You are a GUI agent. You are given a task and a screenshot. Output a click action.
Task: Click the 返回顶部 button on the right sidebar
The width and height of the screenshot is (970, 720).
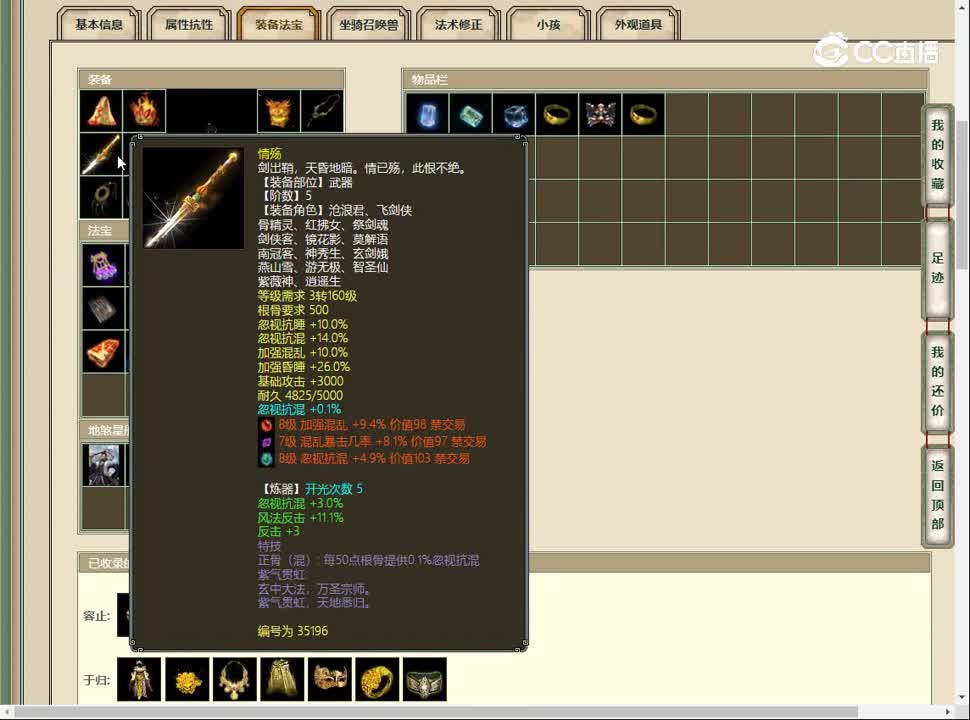point(936,495)
